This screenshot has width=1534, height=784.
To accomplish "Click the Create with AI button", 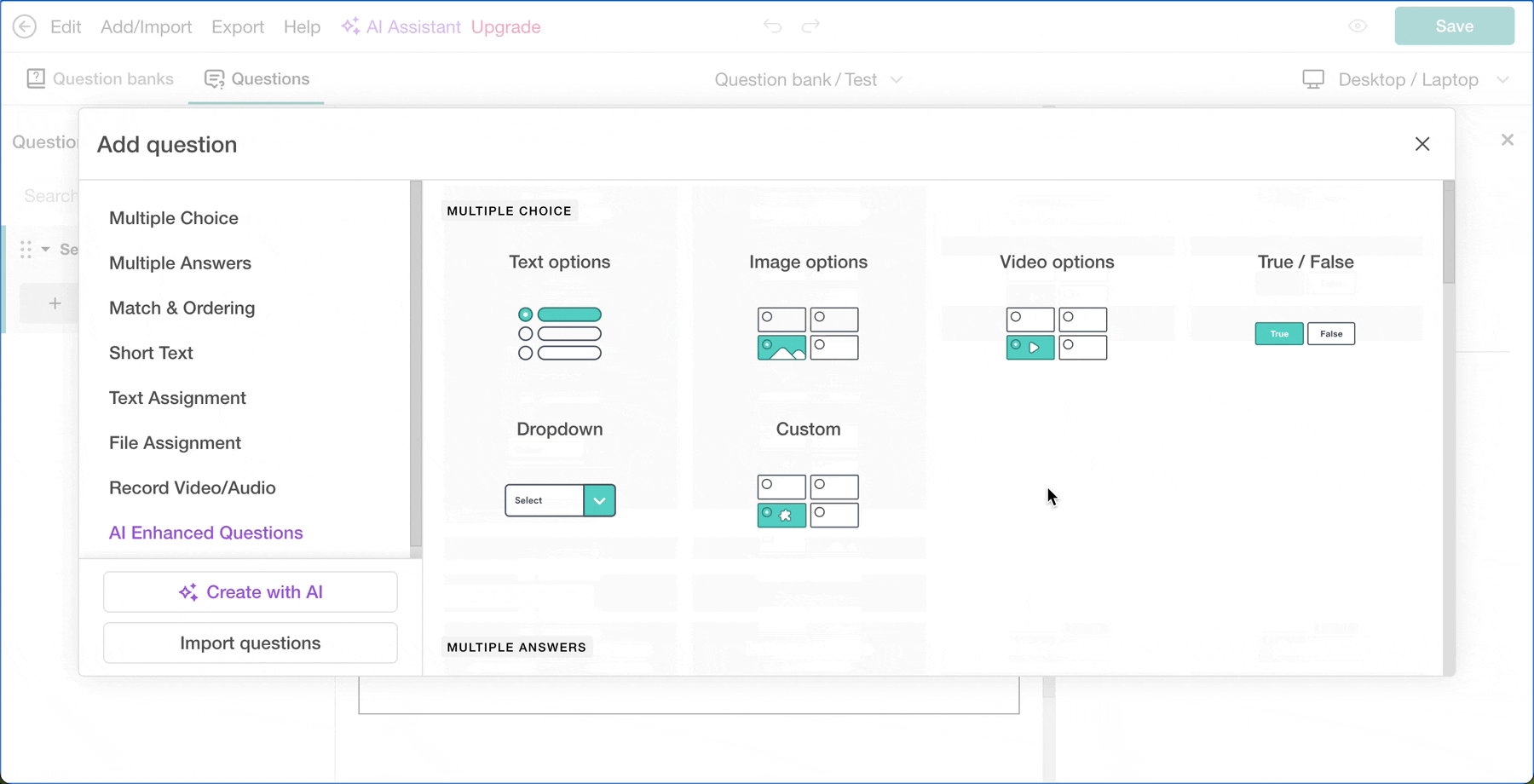I will coord(251,592).
